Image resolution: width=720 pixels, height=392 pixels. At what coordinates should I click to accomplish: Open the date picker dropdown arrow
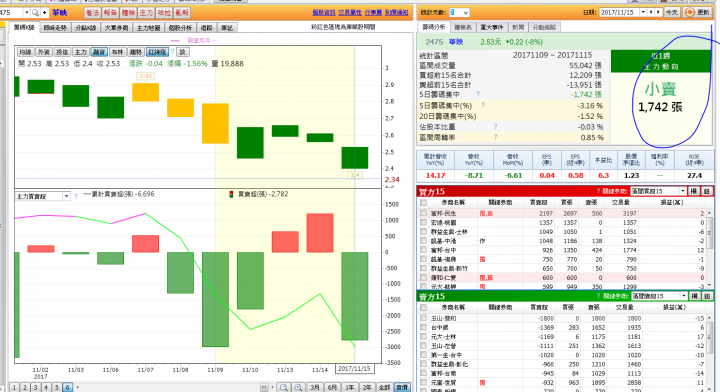[643, 12]
